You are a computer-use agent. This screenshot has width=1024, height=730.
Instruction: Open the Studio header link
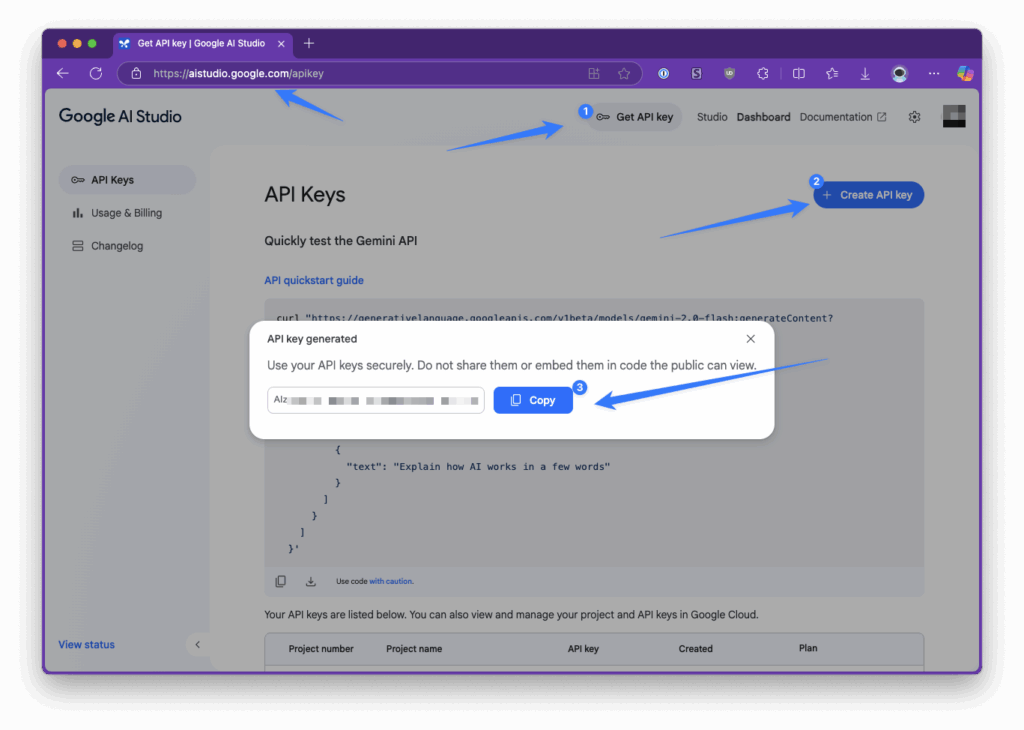point(712,117)
